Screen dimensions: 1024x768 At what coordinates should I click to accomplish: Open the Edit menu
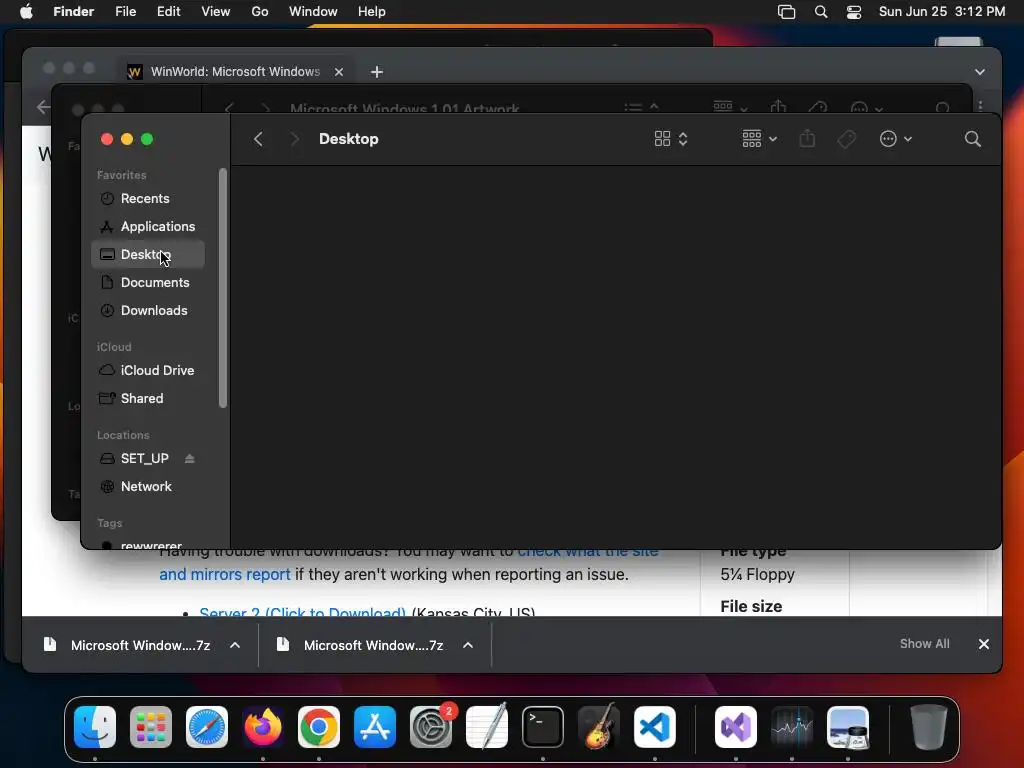pos(168,12)
